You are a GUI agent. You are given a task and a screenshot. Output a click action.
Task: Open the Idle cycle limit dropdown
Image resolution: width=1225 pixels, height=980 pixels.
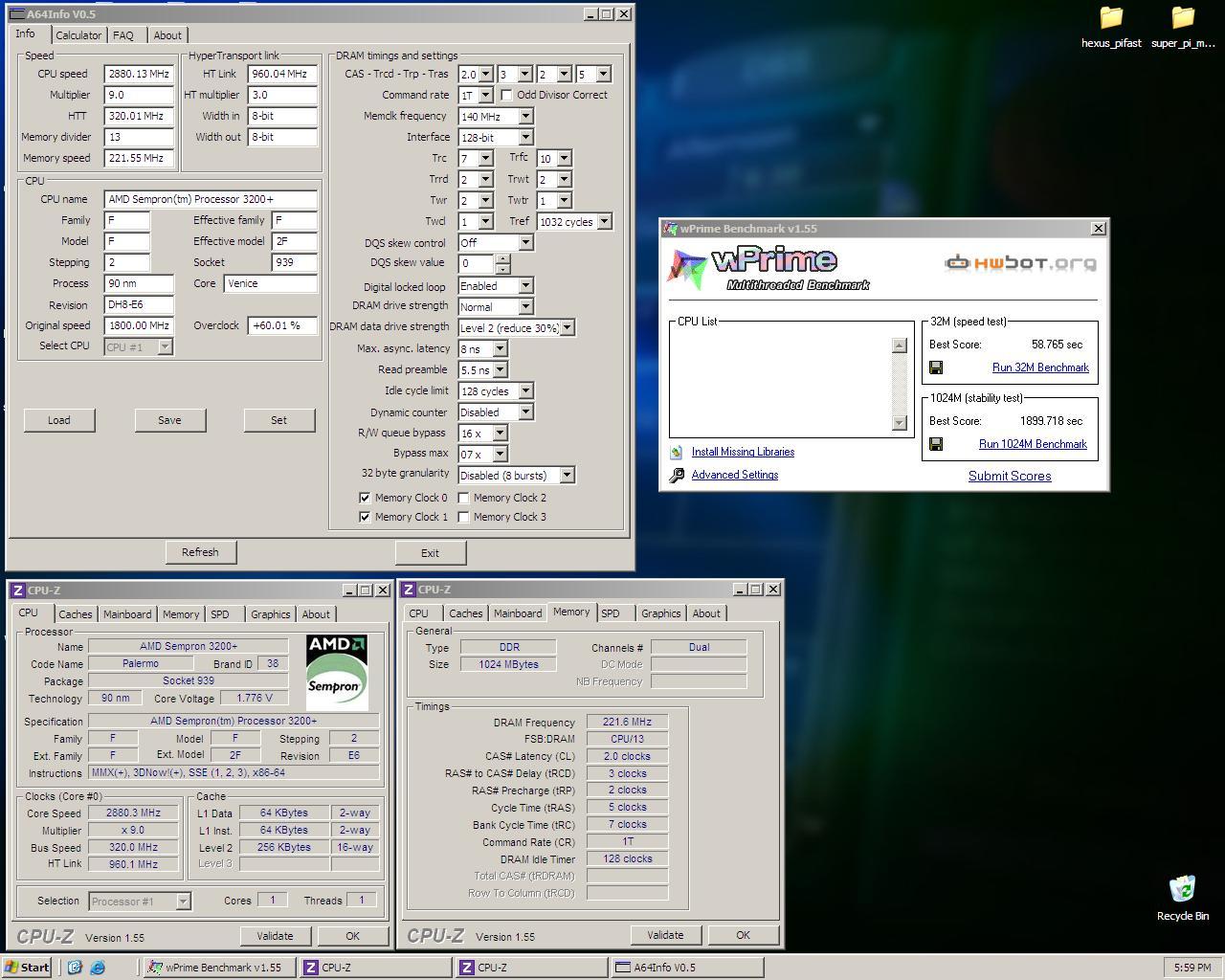point(525,390)
